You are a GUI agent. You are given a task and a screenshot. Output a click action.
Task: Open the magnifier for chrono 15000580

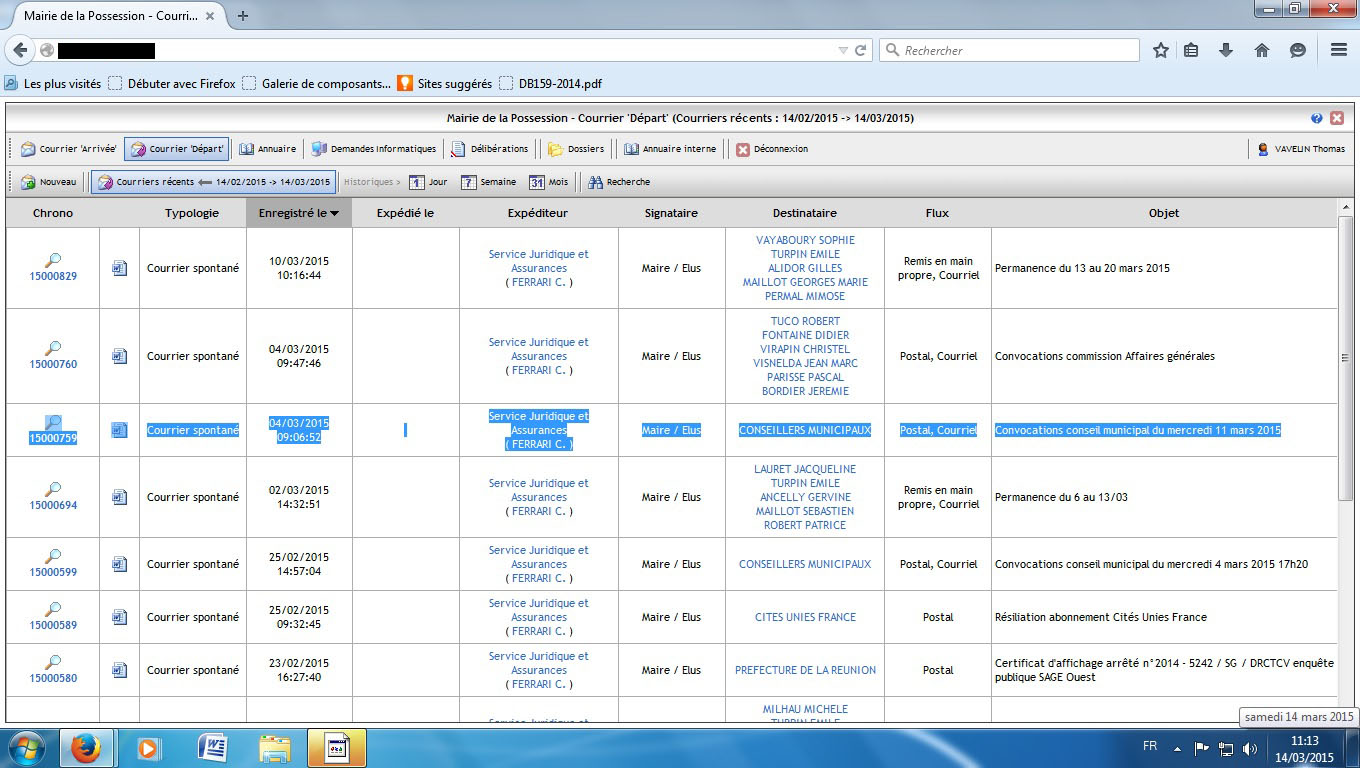[x=53, y=662]
